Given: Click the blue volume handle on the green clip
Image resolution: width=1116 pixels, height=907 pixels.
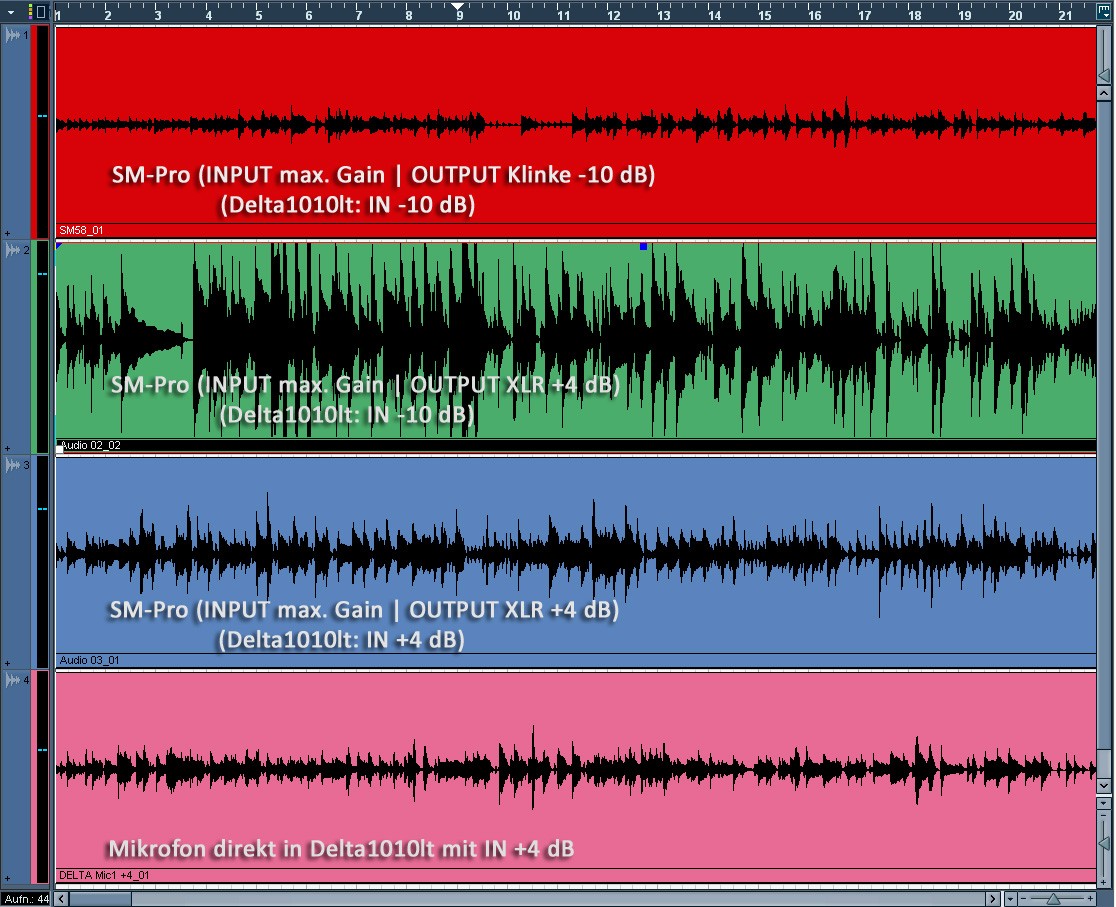Looking at the screenshot, I should pos(643,246).
